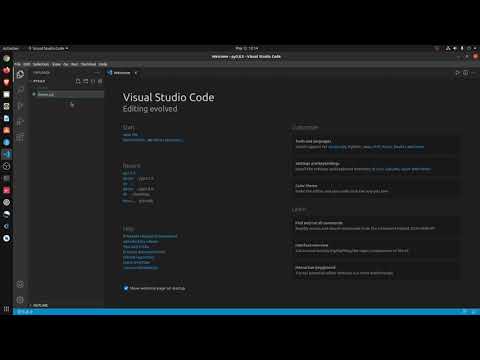480x360 pixels.
Task: Refresh the Explorer file tree
Action: coord(93,81)
